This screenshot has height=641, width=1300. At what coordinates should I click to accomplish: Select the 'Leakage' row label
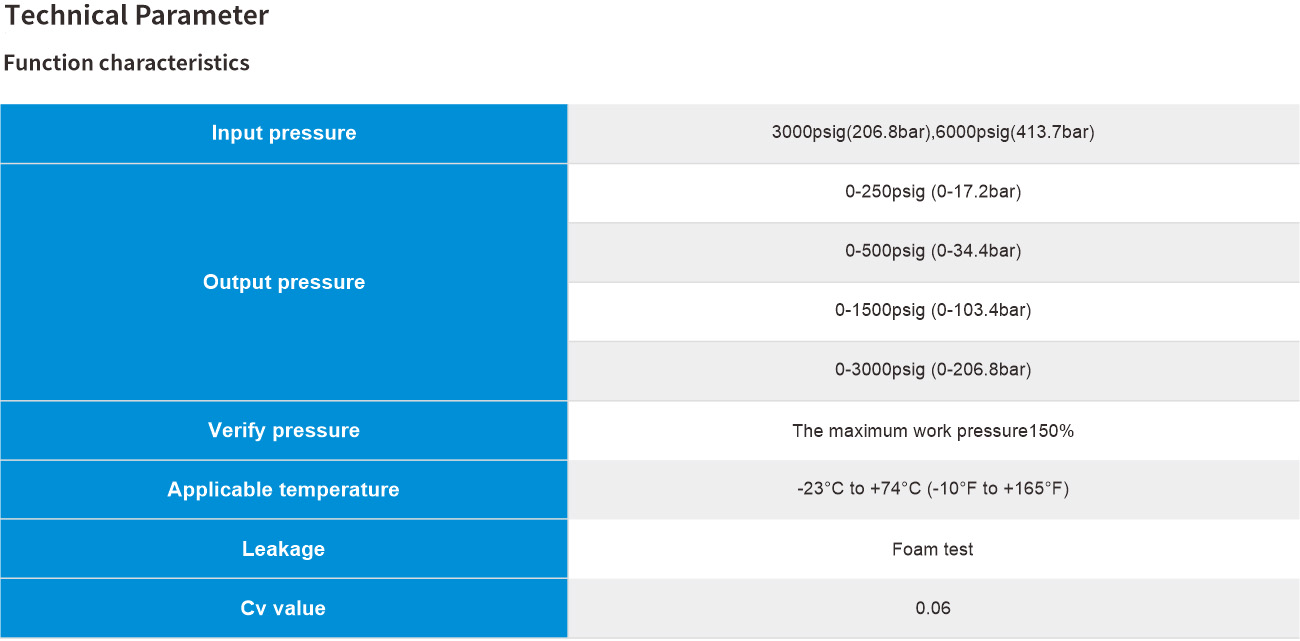tap(284, 549)
